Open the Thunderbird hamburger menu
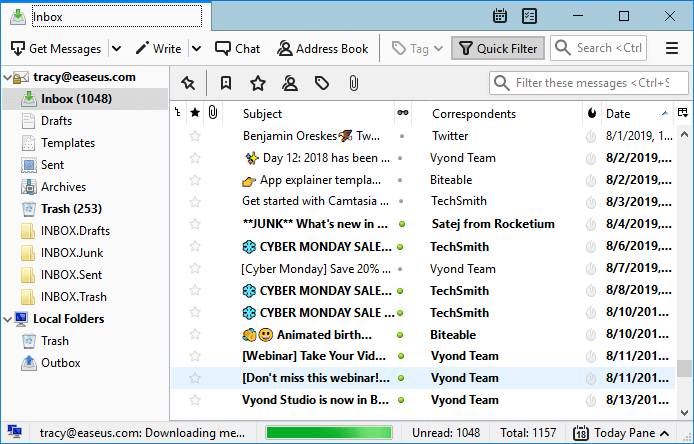This screenshot has width=694, height=444. coord(672,48)
